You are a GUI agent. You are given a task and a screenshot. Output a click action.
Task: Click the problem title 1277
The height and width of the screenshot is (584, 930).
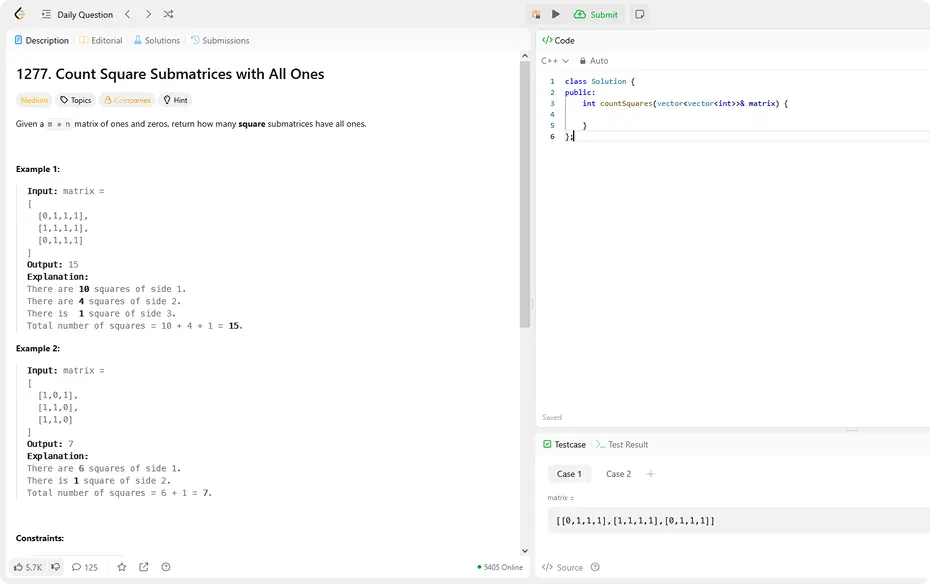coord(170,74)
